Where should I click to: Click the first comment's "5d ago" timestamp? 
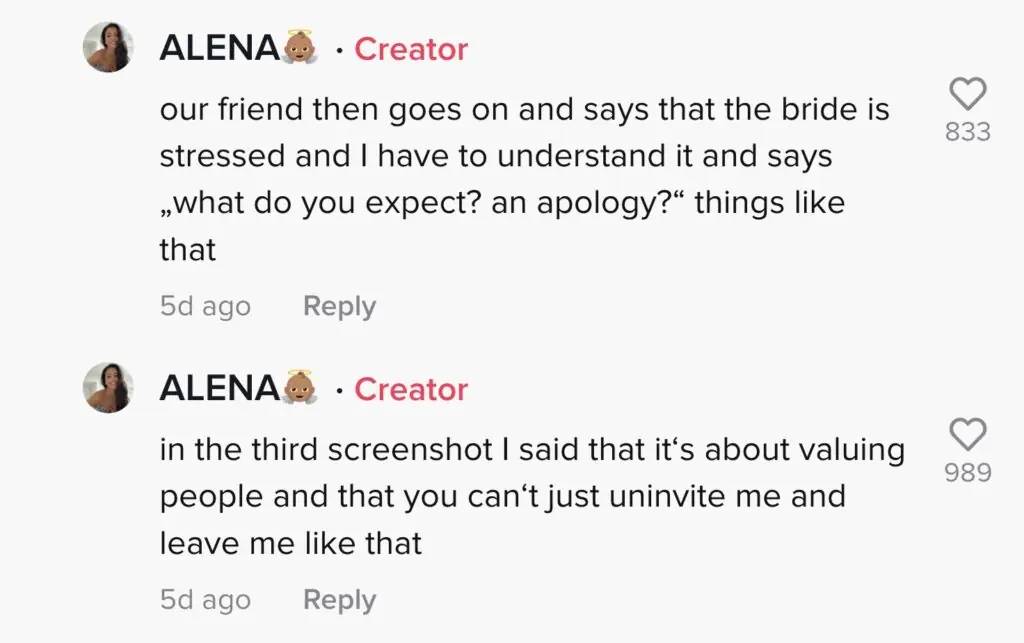pyautogui.click(x=205, y=306)
